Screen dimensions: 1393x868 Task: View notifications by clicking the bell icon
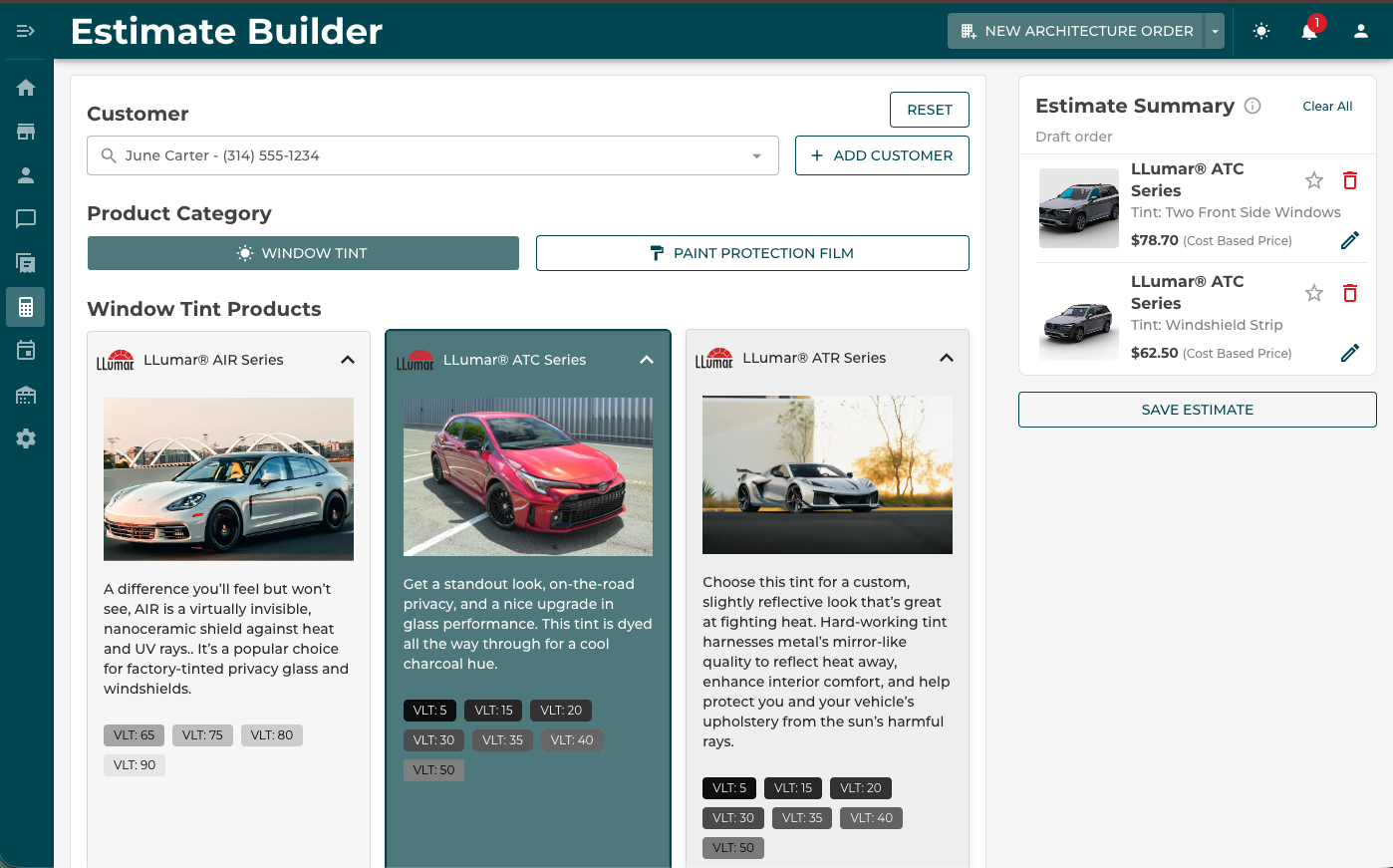click(1309, 31)
